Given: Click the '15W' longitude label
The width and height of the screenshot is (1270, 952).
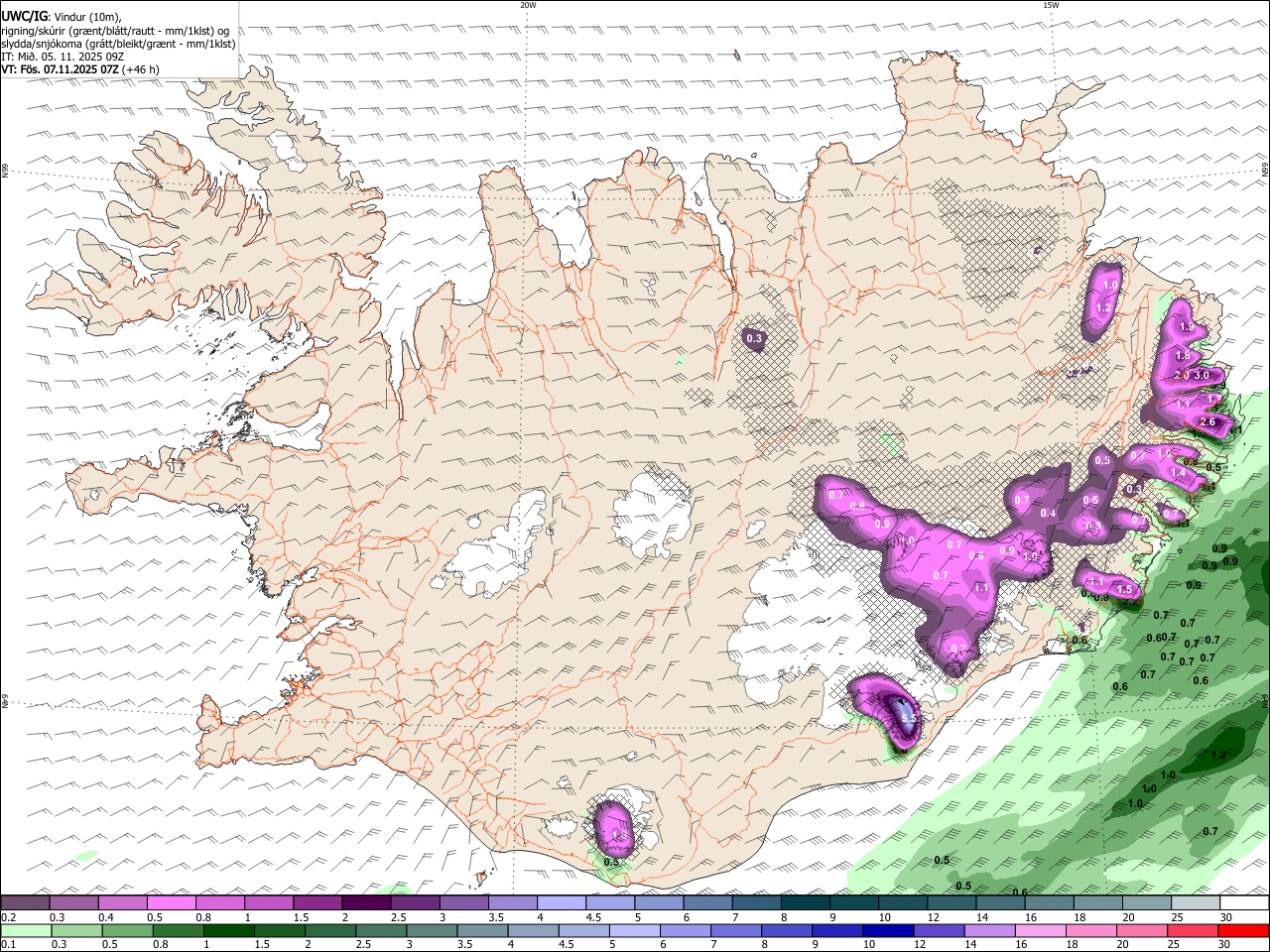Looking at the screenshot, I should (x=1051, y=5).
